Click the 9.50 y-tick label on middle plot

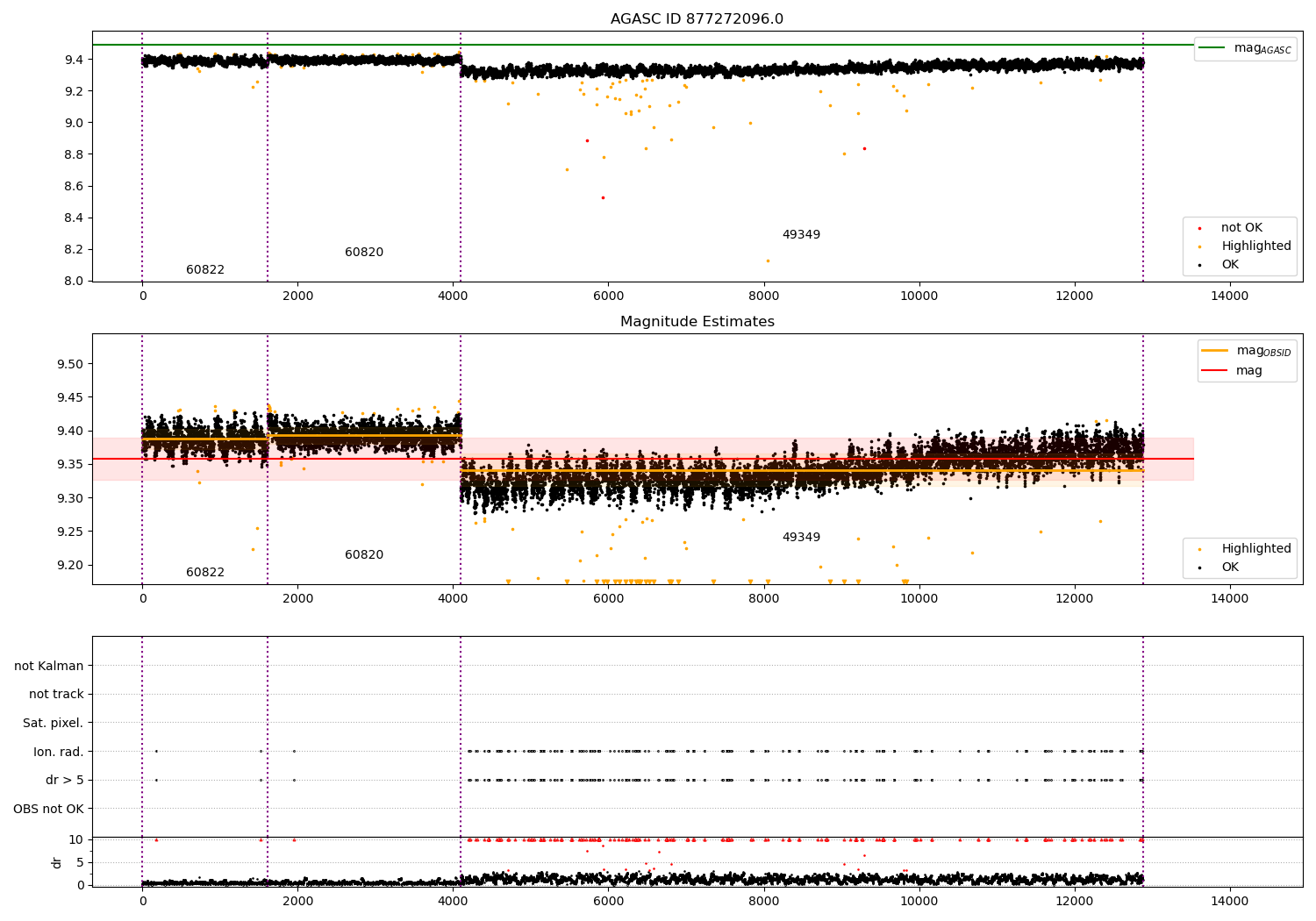coord(70,364)
